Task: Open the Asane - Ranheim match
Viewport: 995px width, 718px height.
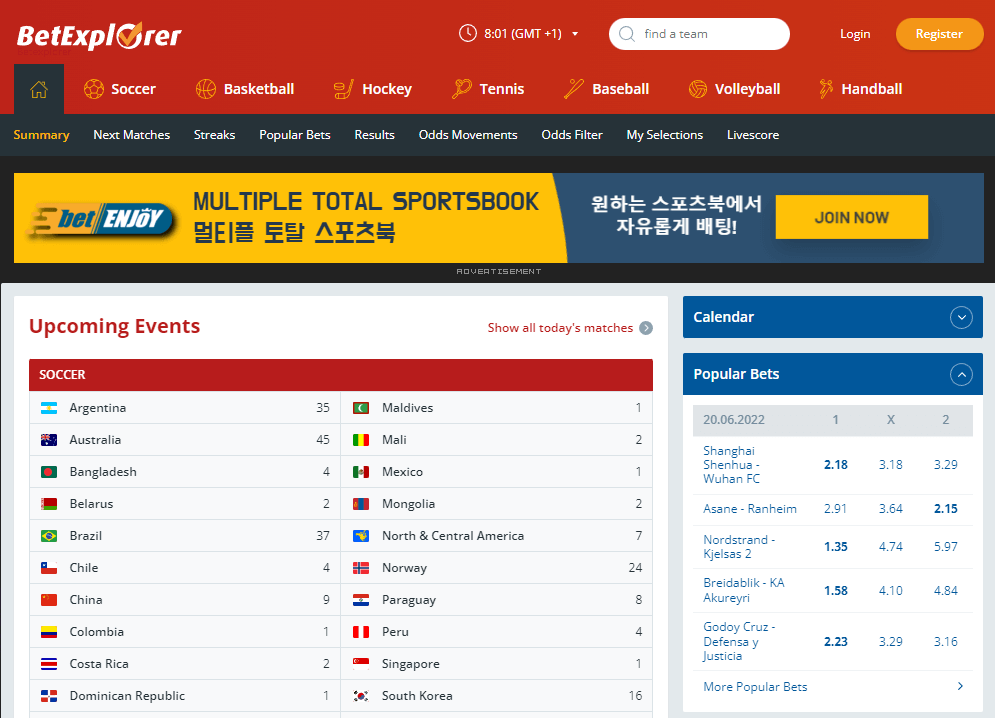Action: click(749, 509)
